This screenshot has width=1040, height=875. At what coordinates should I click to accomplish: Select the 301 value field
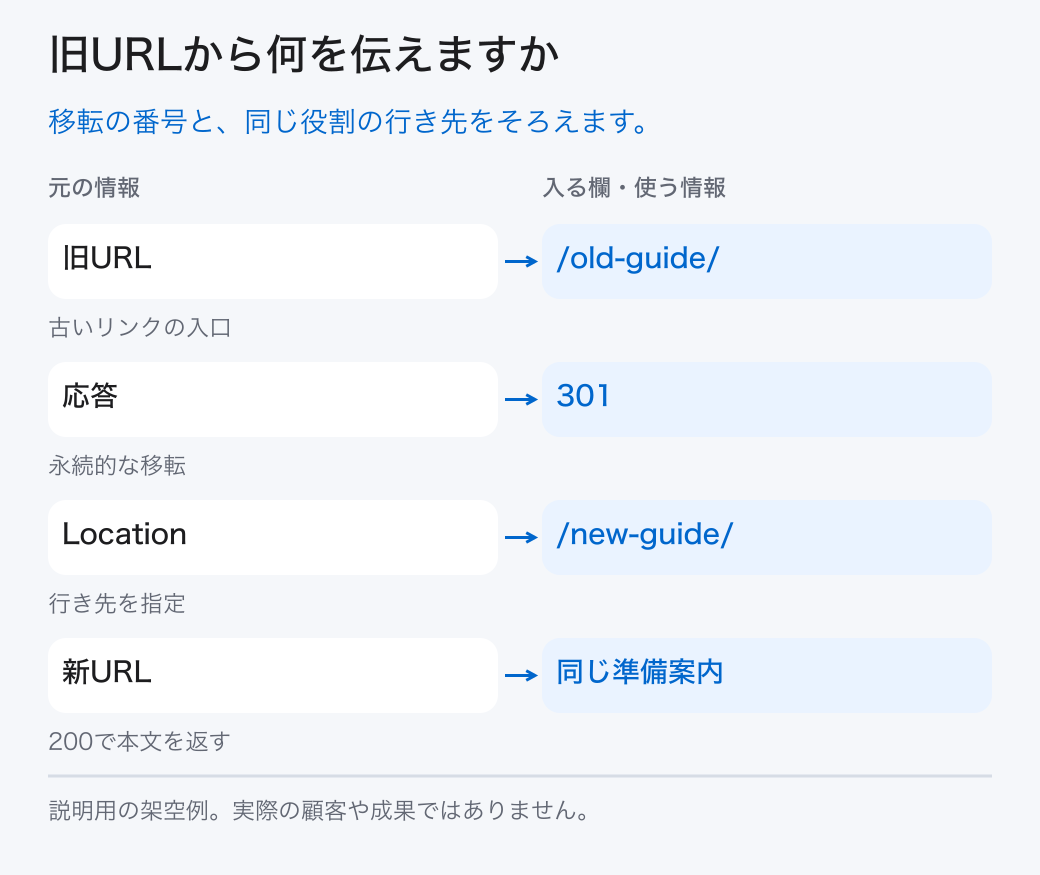(x=767, y=399)
